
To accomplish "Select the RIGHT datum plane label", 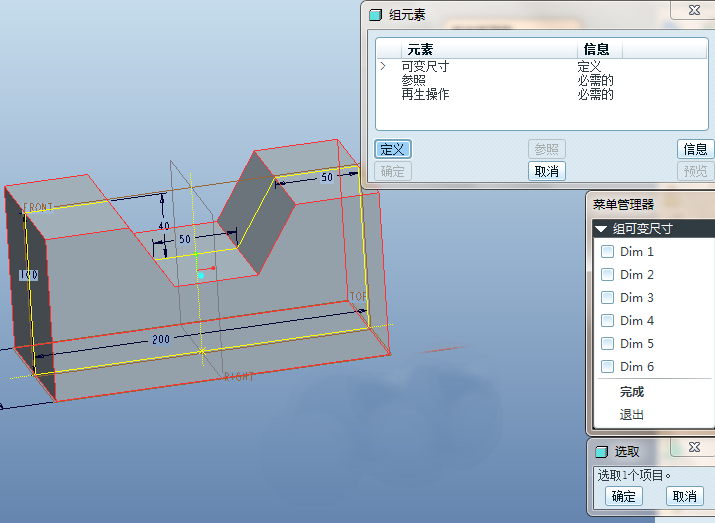I will [x=239, y=376].
